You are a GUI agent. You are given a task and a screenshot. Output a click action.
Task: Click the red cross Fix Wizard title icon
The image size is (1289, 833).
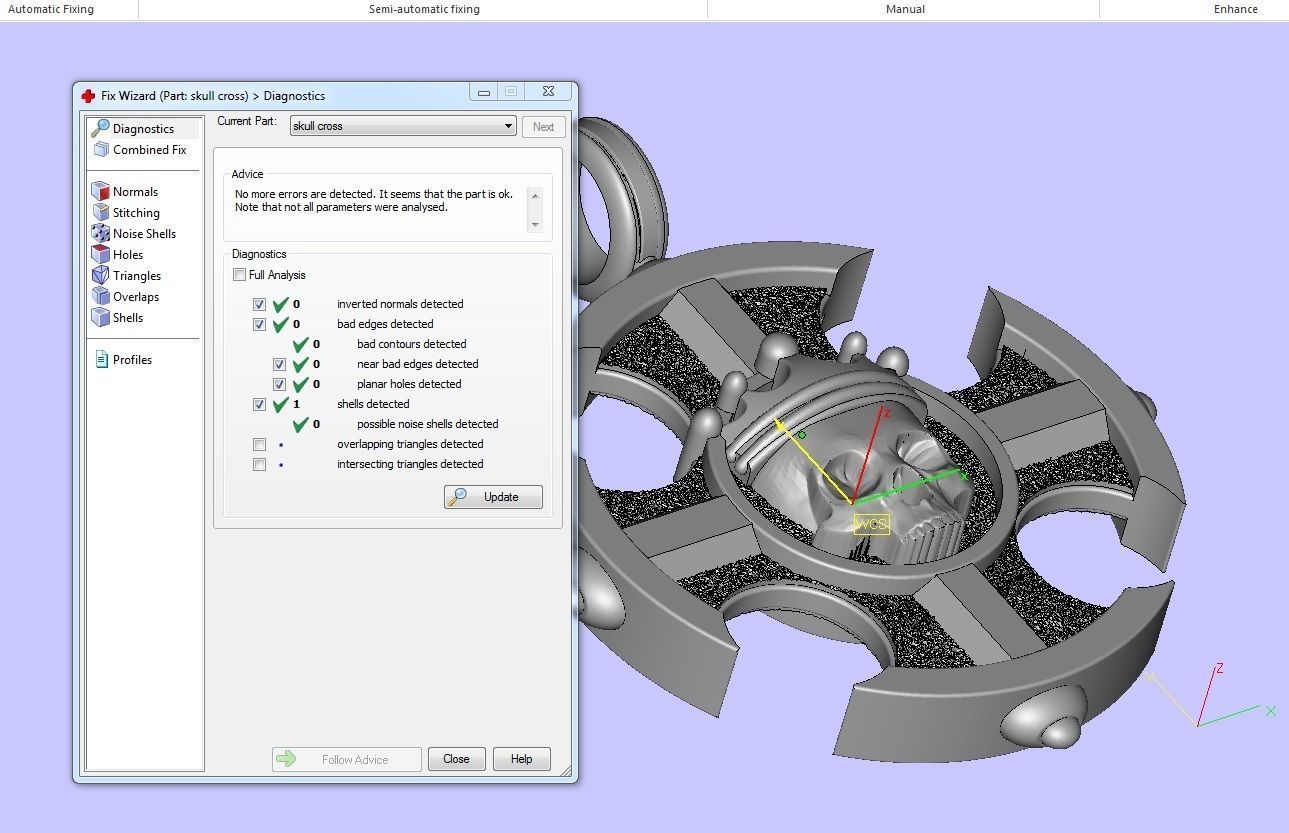click(x=88, y=96)
